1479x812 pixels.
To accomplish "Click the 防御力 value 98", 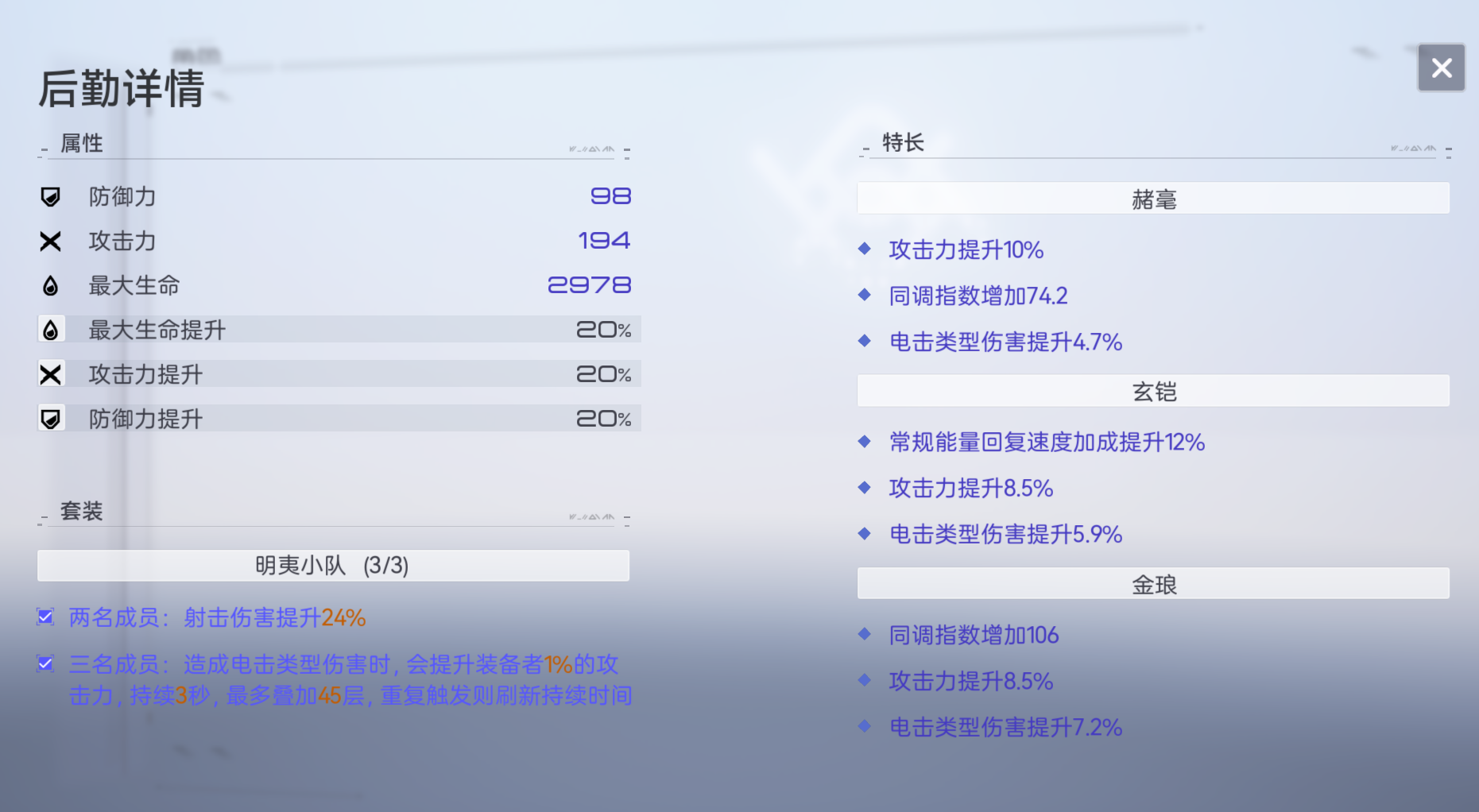I will pos(610,196).
